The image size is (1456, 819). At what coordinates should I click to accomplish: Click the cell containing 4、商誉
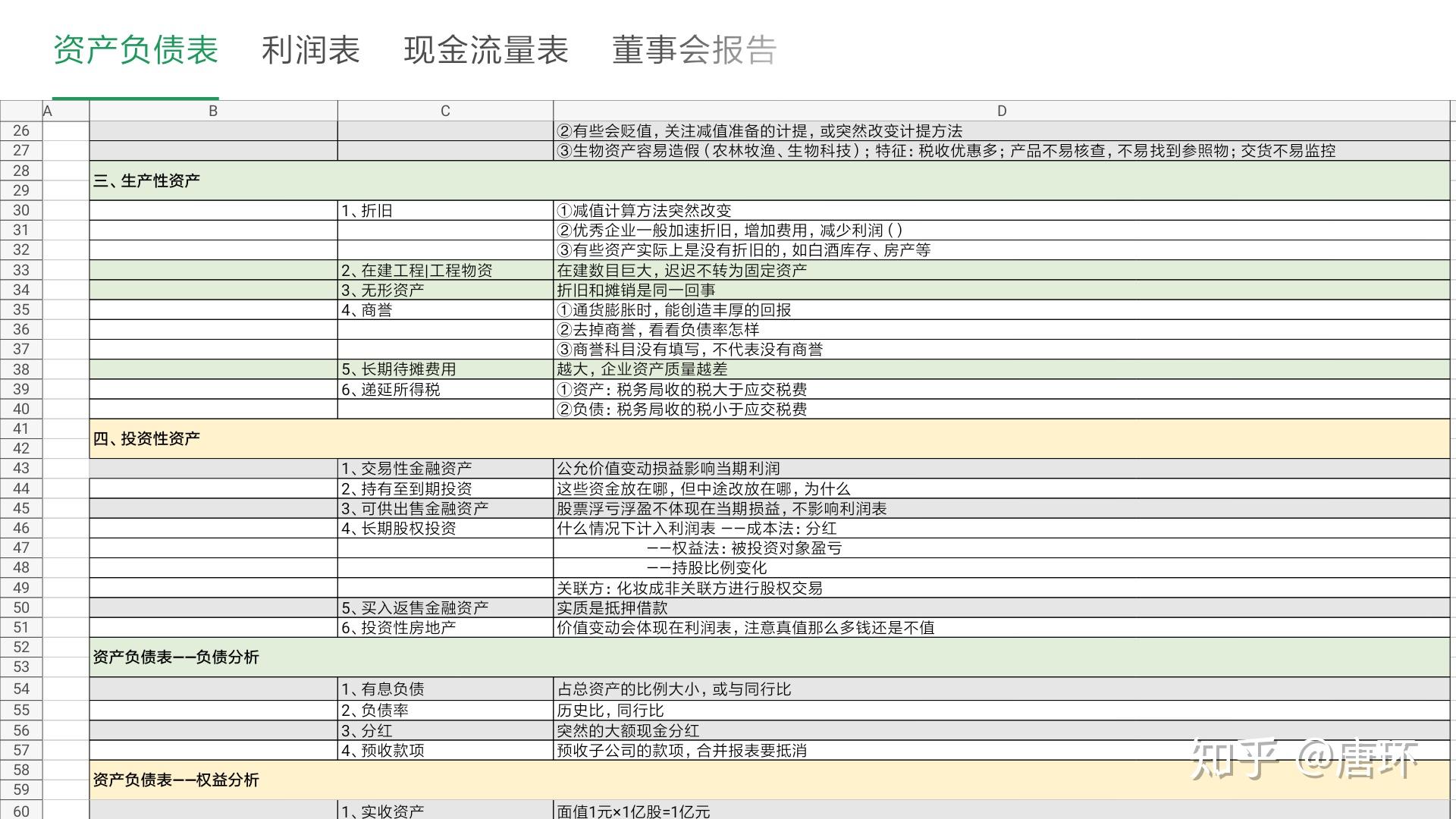pyautogui.click(x=445, y=309)
